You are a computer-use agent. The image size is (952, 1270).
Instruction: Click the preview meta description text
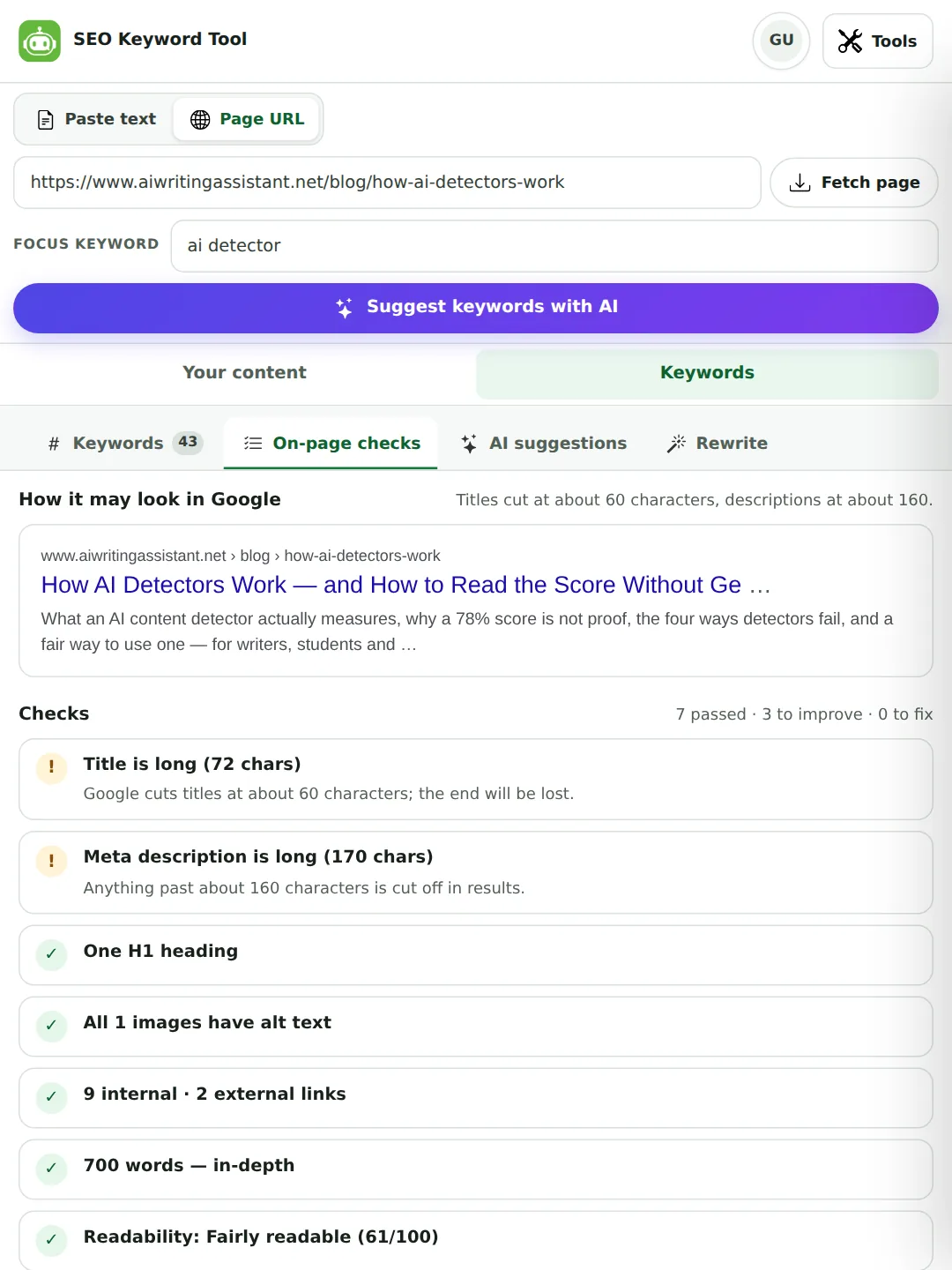coord(467,631)
